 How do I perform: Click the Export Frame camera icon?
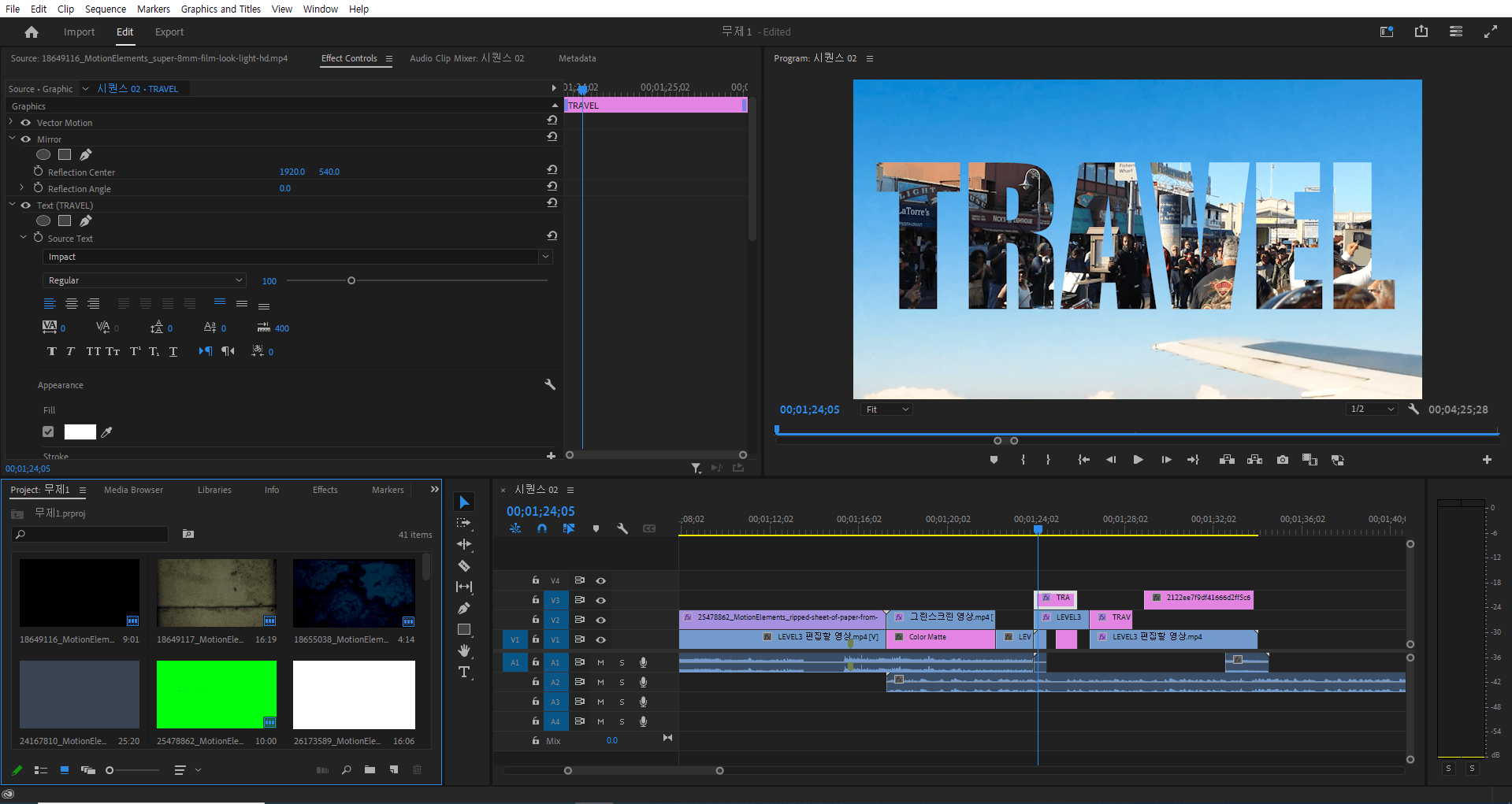pyautogui.click(x=1283, y=460)
